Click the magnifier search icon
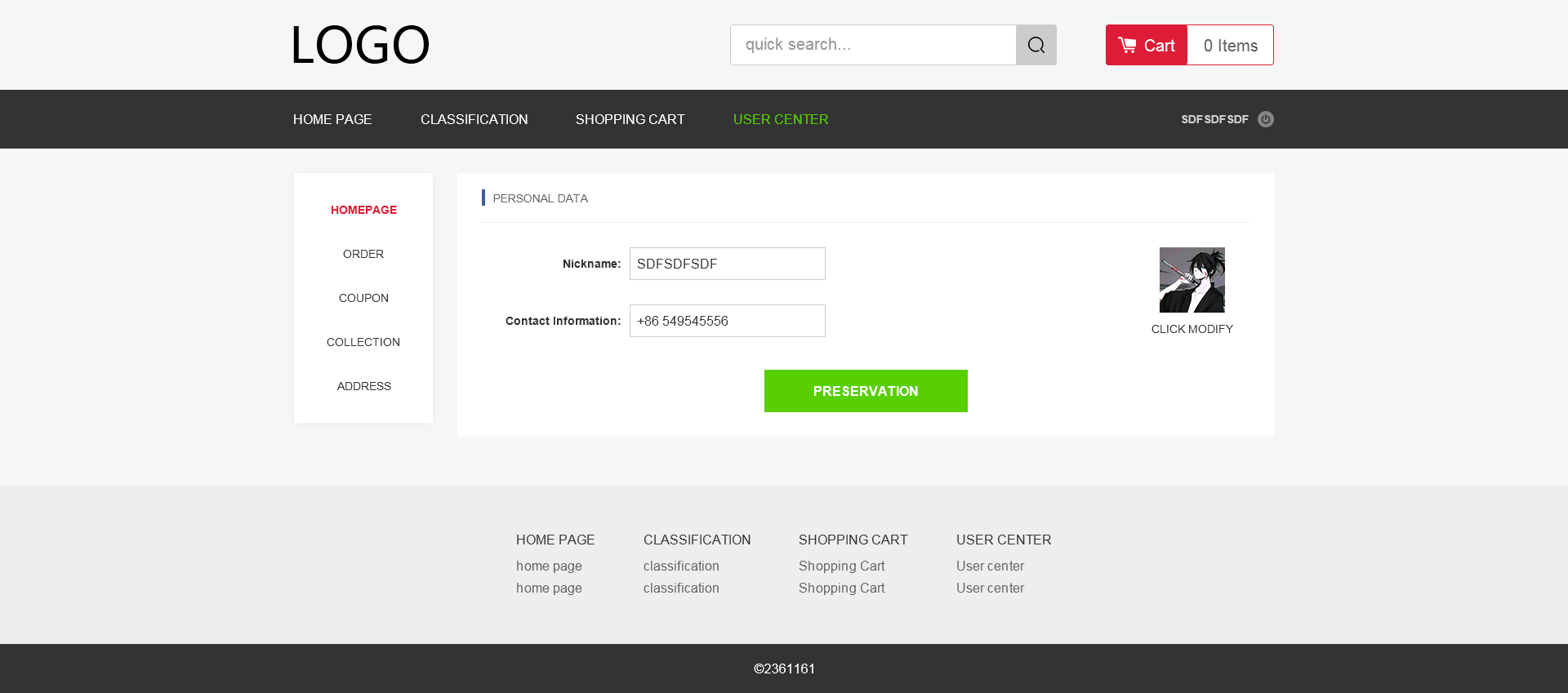 pyautogui.click(x=1036, y=45)
